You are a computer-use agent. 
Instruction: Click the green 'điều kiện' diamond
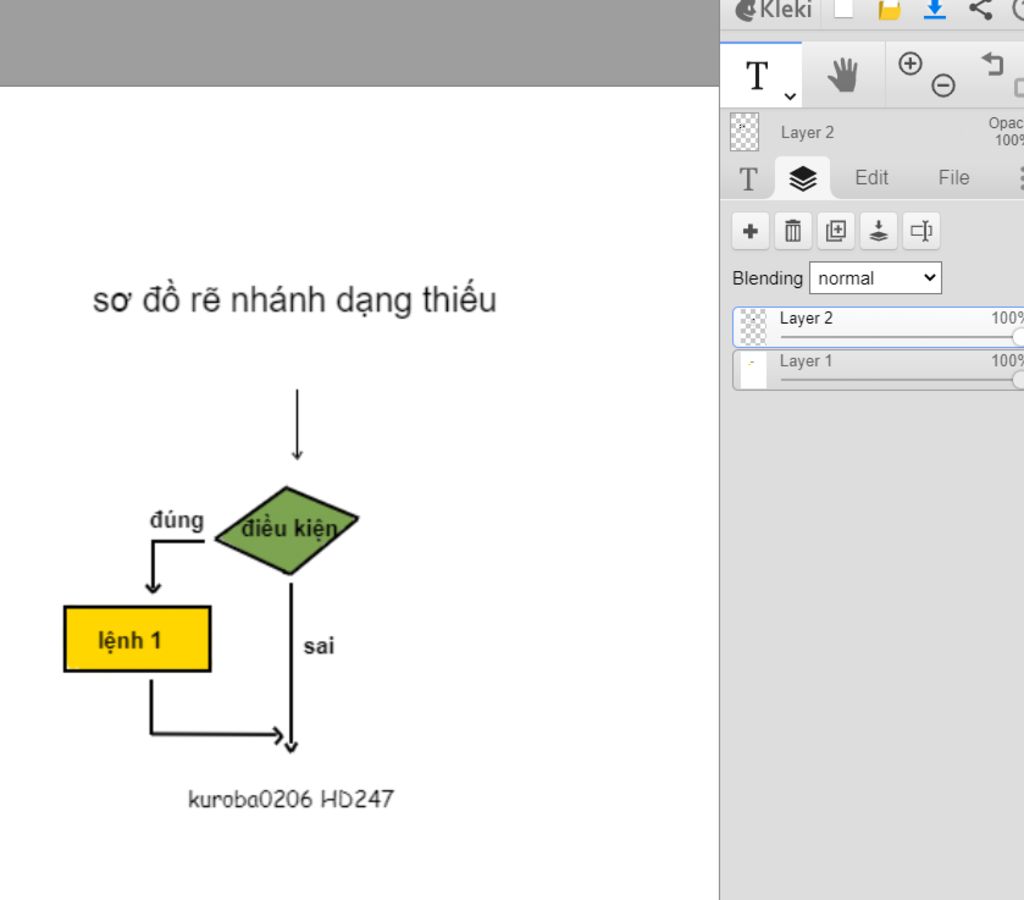(x=287, y=530)
